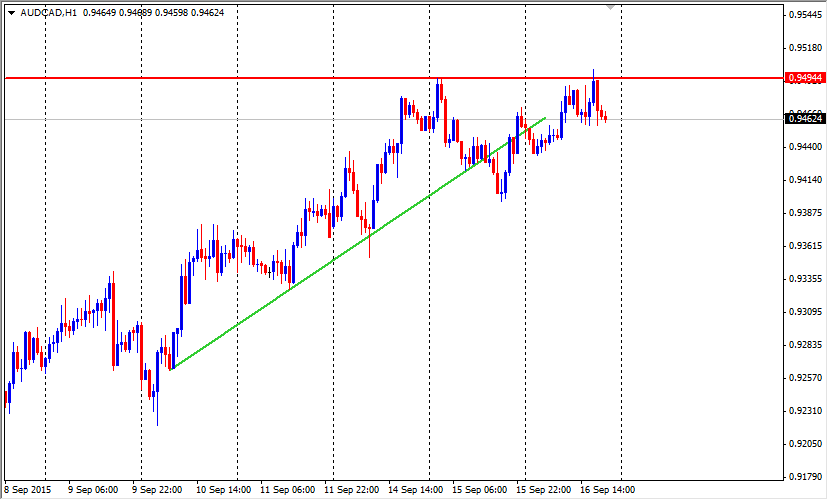Click the 15 Sep 22:00 time label
Image resolution: width=828 pixels, height=500 pixels.
543,490
